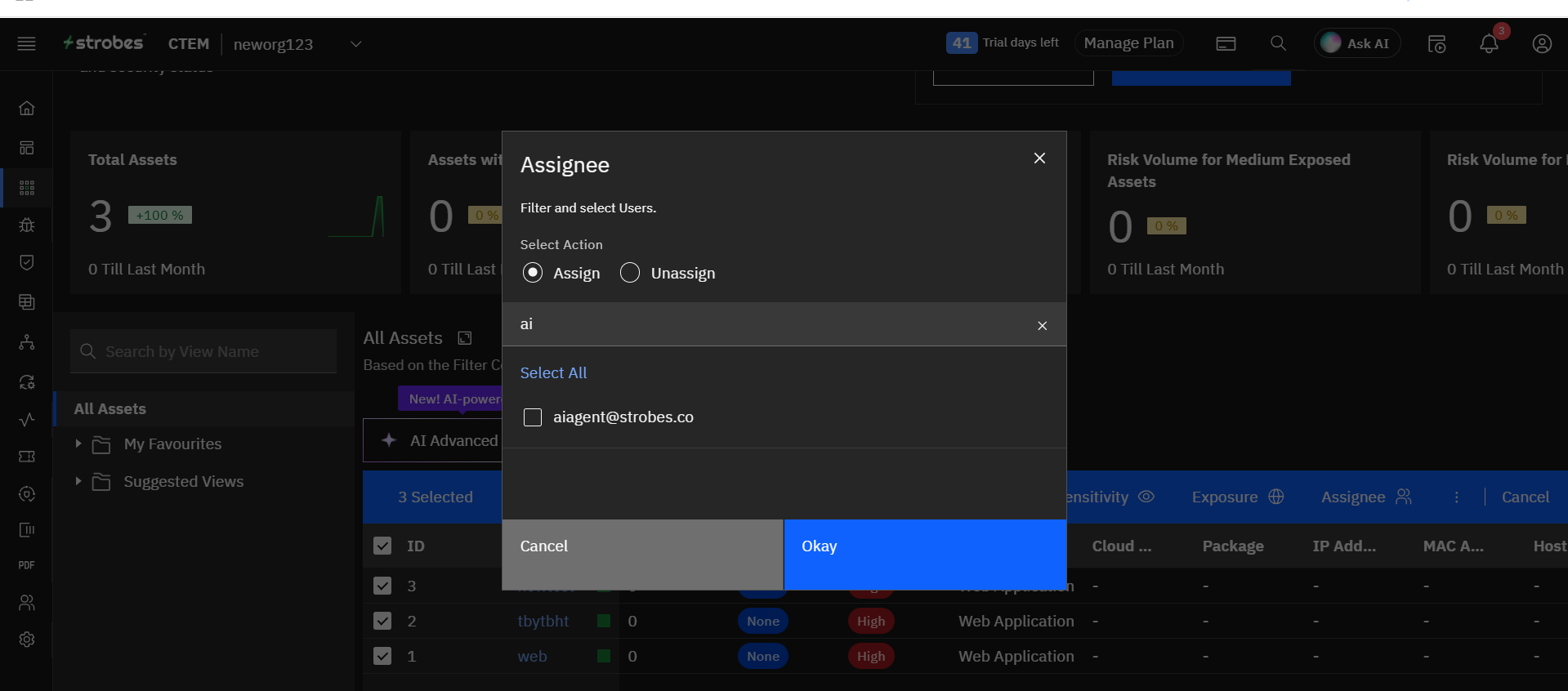Open the notifications bell icon
Image resolution: width=1568 pixels, height=691 pixels.
coord(1489,44)
